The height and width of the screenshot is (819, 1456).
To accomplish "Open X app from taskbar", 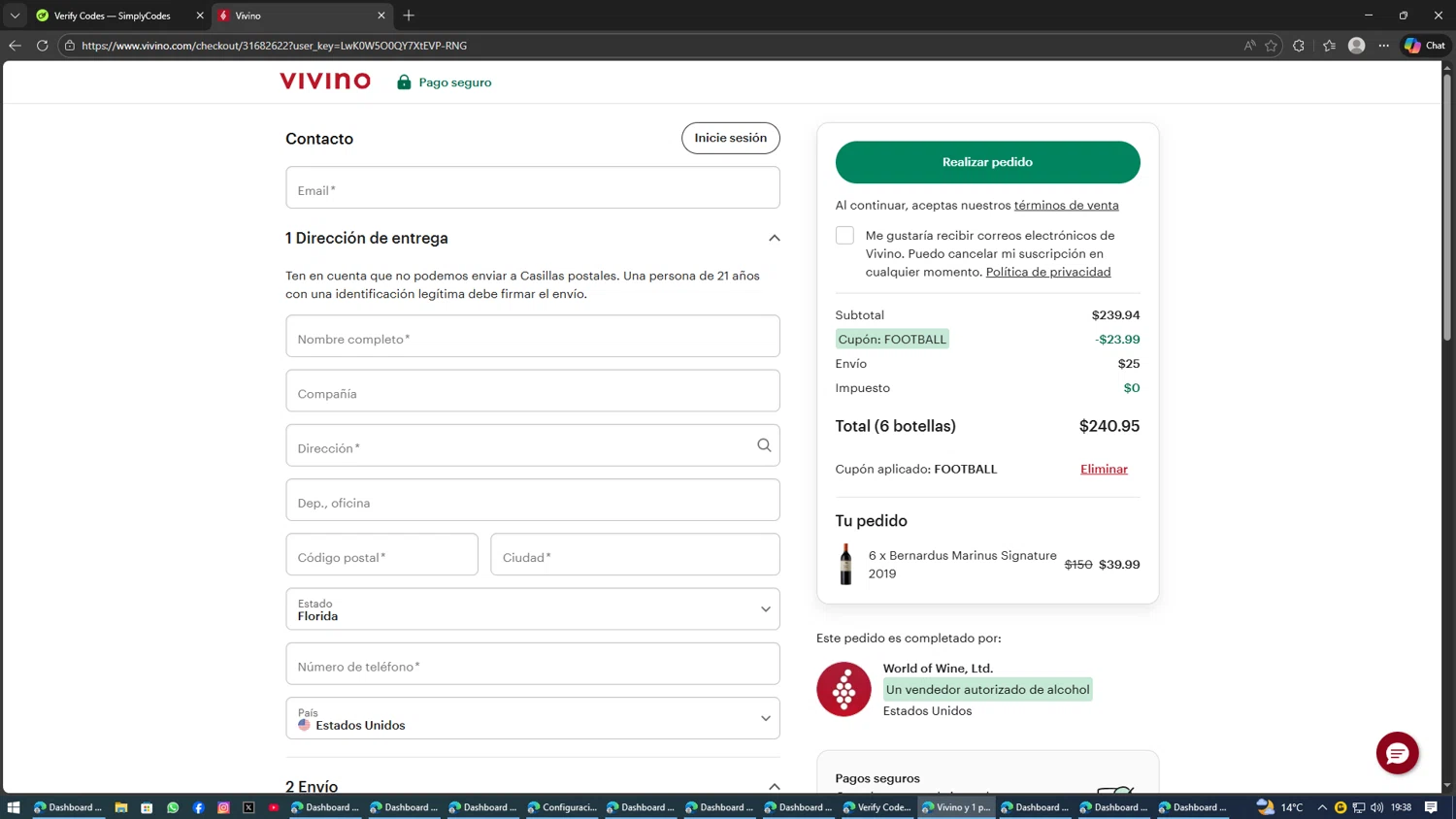I will [x=248, y=807].
